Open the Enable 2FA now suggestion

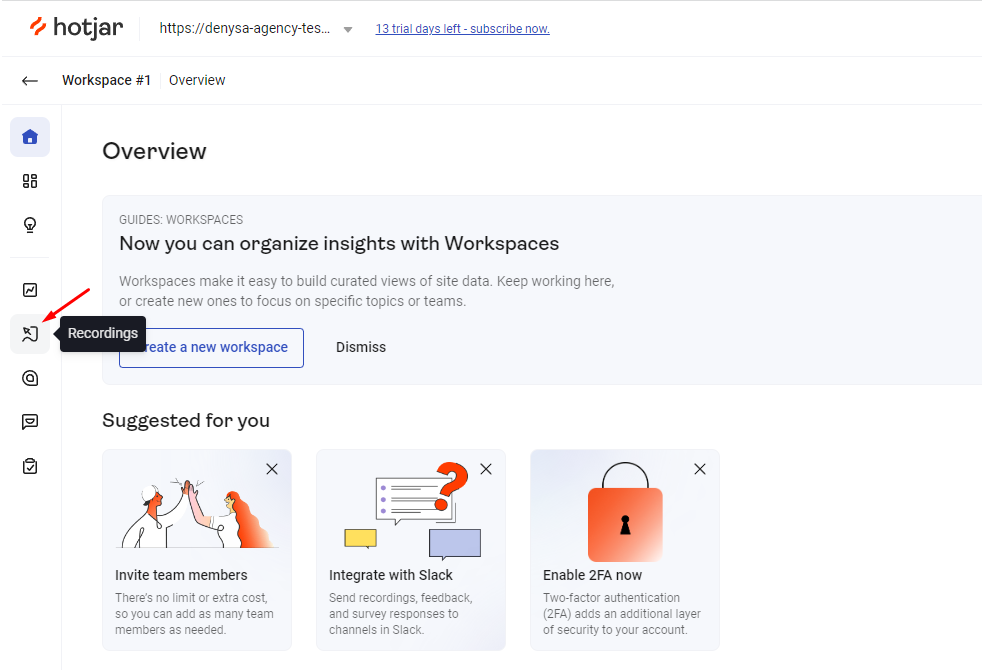pyautogui.click(x=592, y=575)
